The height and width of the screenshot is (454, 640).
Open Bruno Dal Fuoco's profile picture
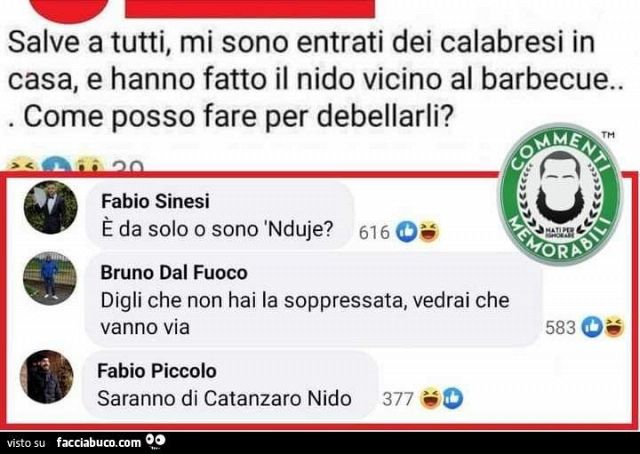(x=50, y=278)
